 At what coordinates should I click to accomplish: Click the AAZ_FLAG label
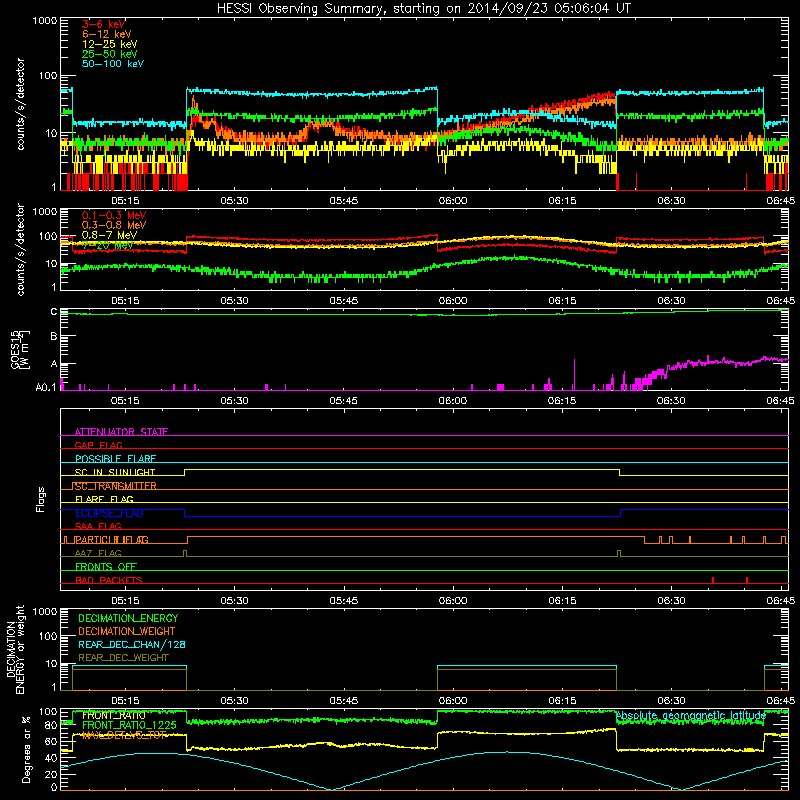tap(98, 553)
